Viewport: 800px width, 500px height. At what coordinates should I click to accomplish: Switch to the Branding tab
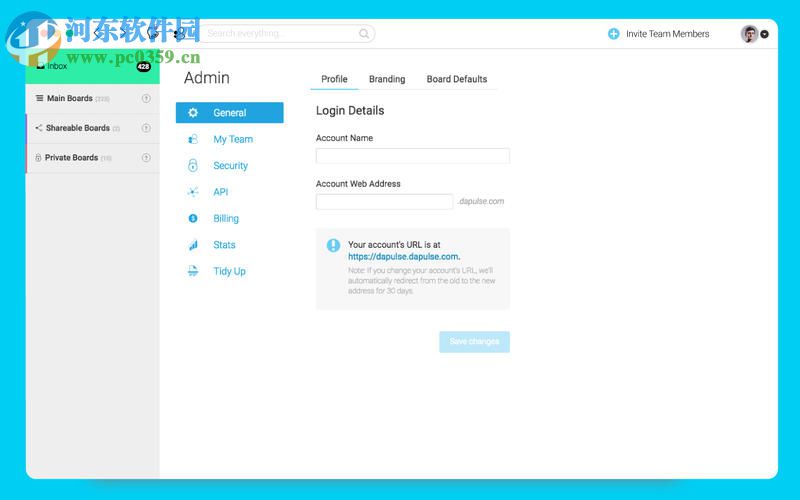[387, 79]
